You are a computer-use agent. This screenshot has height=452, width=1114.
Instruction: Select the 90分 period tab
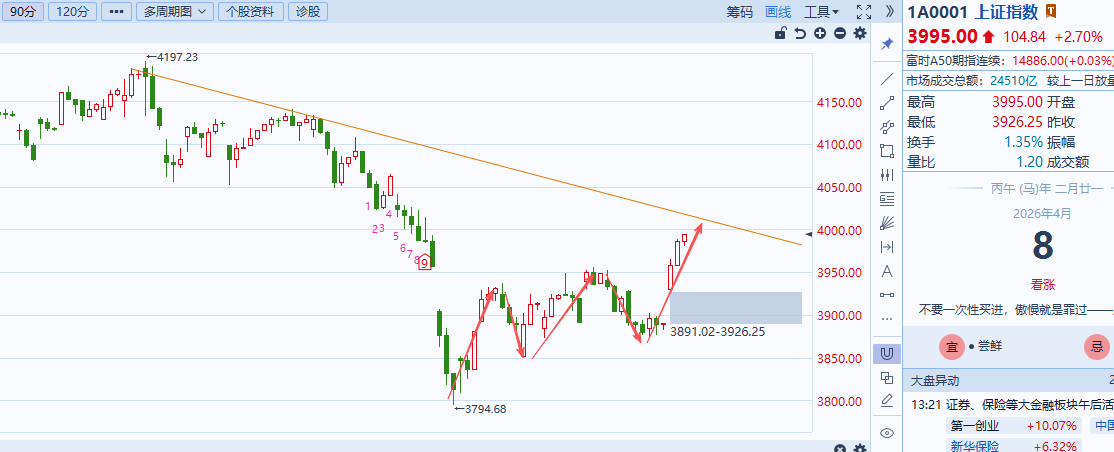pos(22,12)
